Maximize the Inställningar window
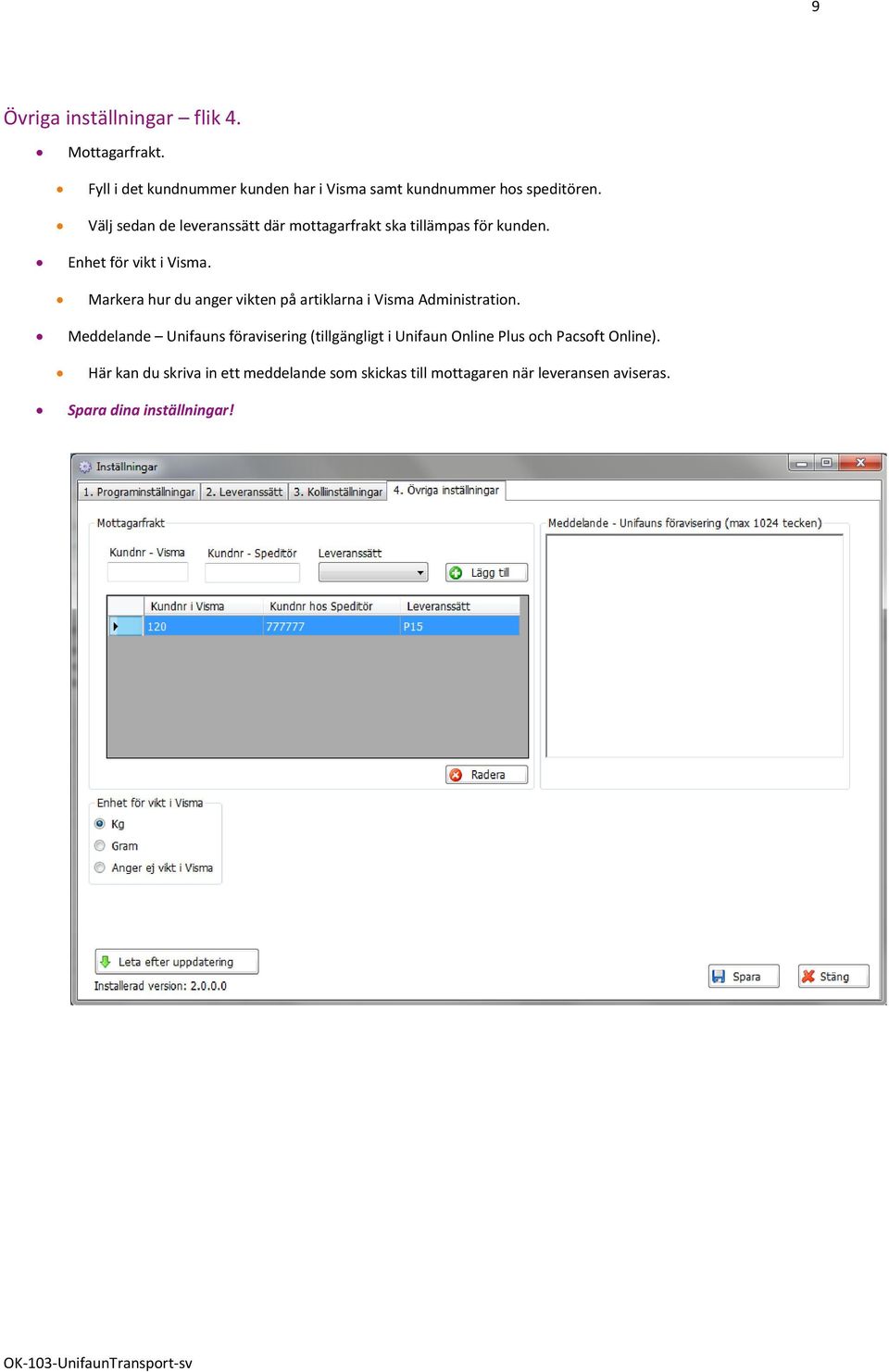 pyautogui.click(x=826, y=463)
